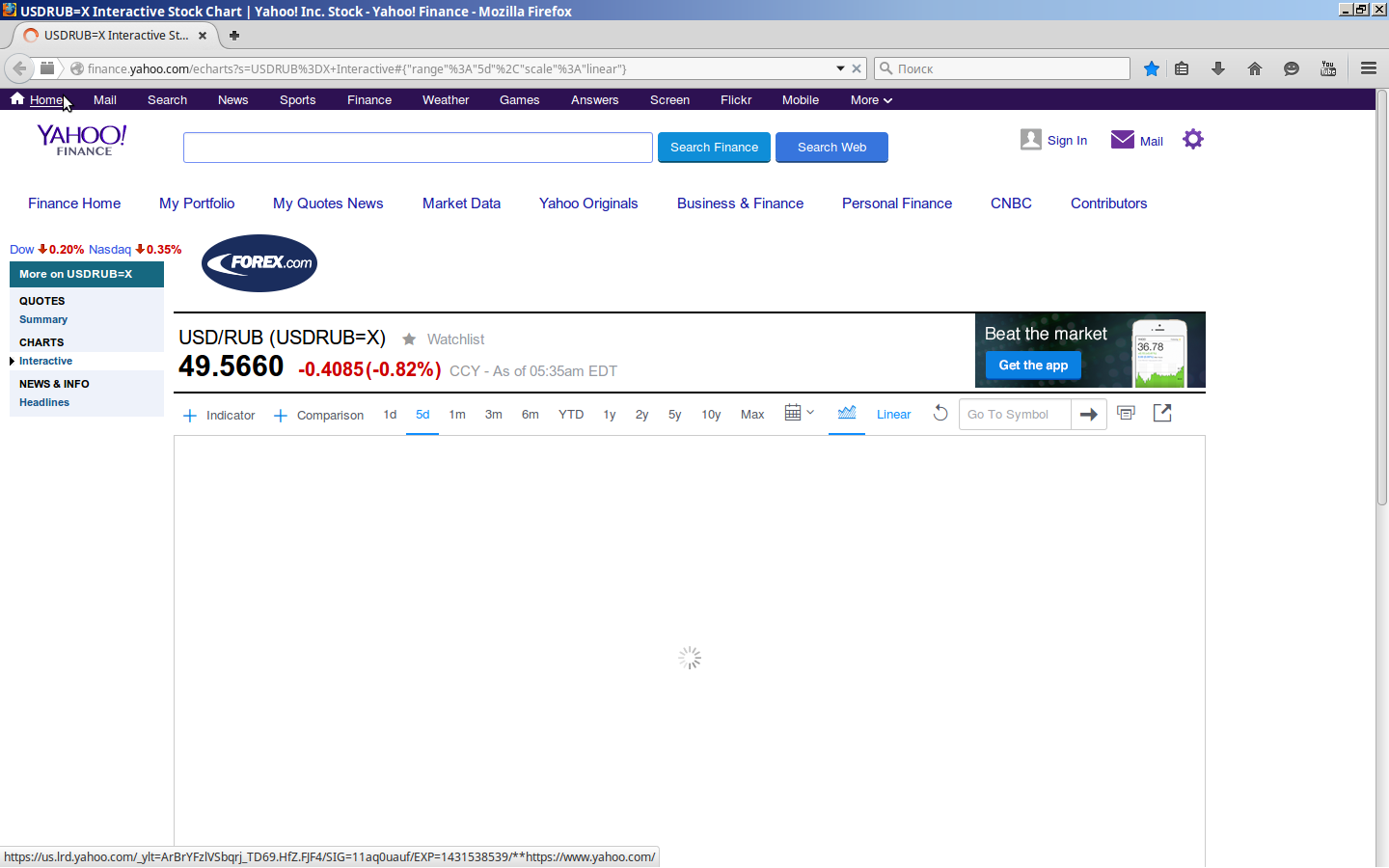Screen dimensions: 1389x868
Task: Select the YTD chart range
Action: (x=571, y=415)
